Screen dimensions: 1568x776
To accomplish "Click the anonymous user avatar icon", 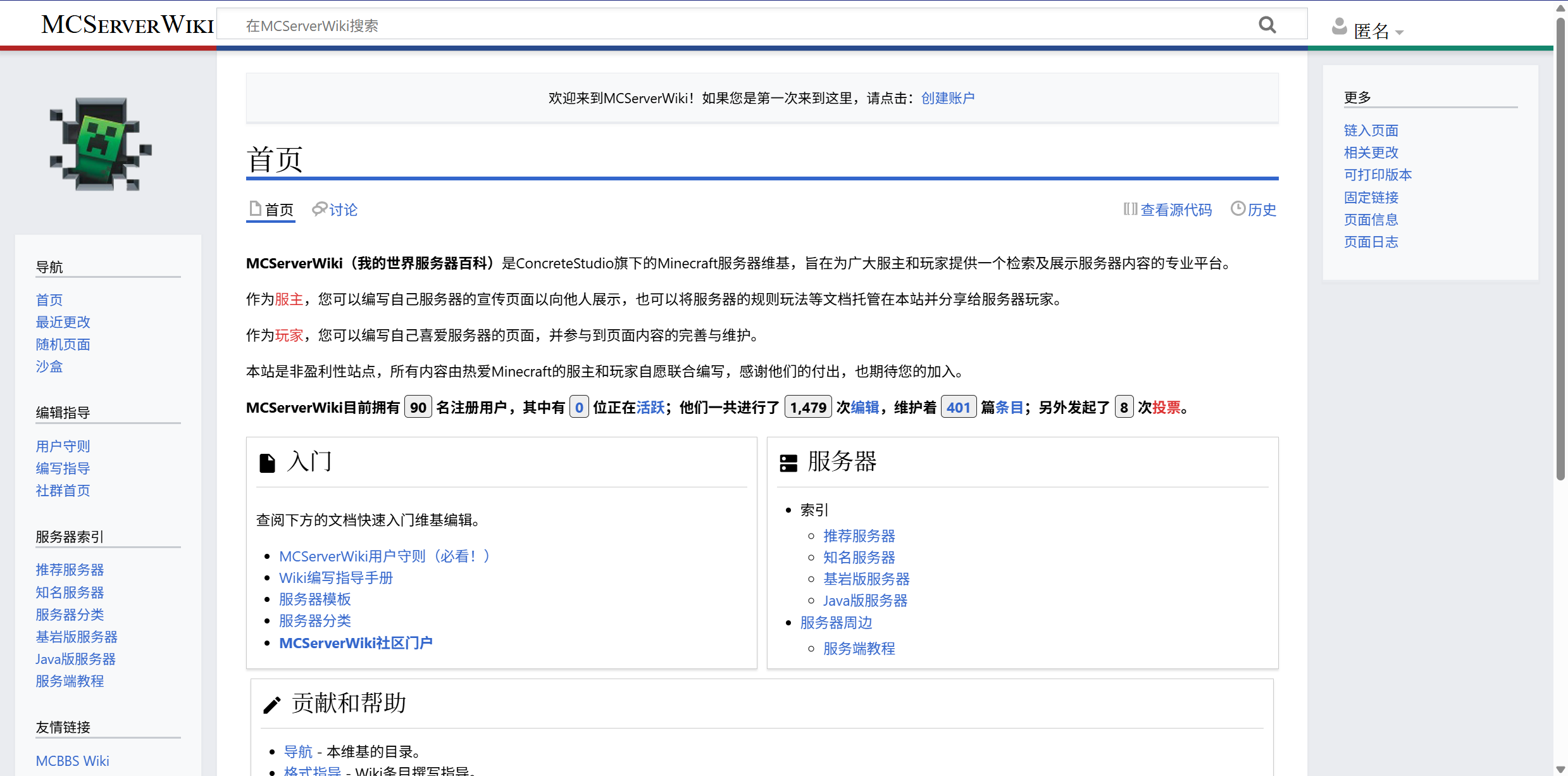I will pos(1339,27).
